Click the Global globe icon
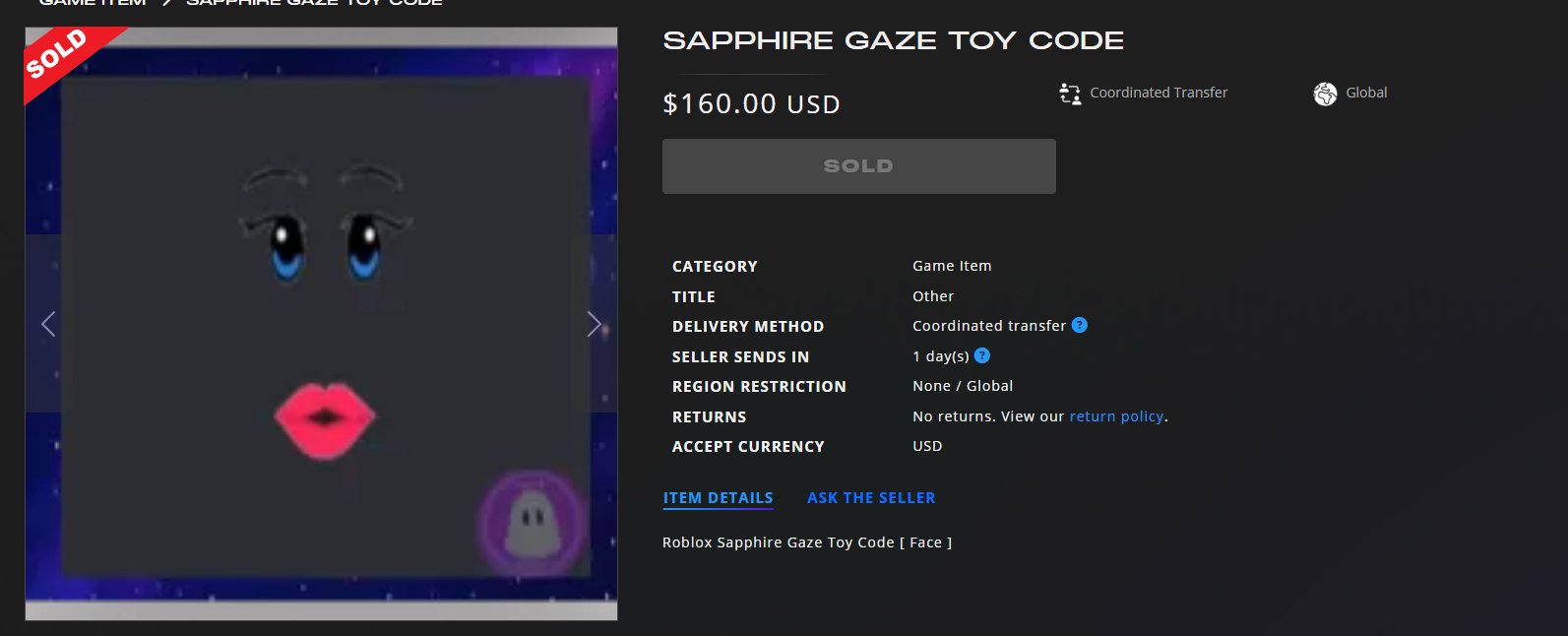Screen dimensions: 1568x636 [x=1325, y=94]
